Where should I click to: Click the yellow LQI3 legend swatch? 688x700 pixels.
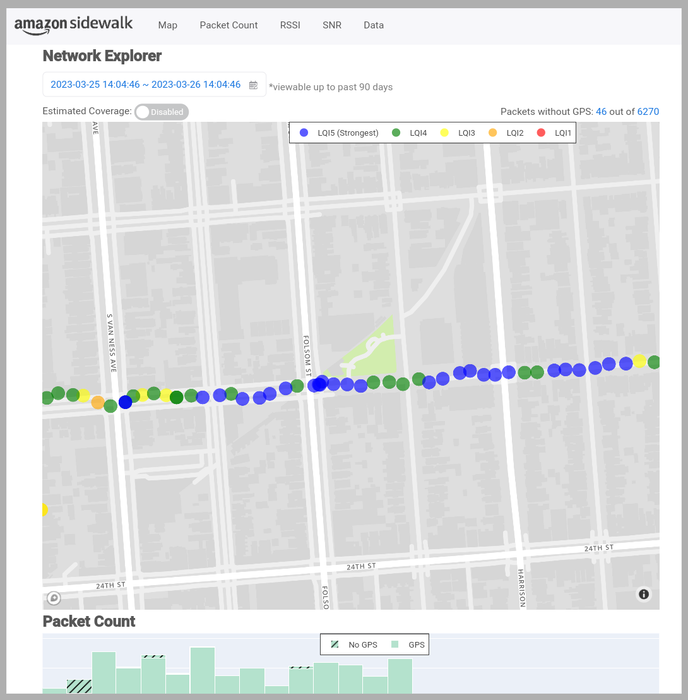click(x=445, y=133)
